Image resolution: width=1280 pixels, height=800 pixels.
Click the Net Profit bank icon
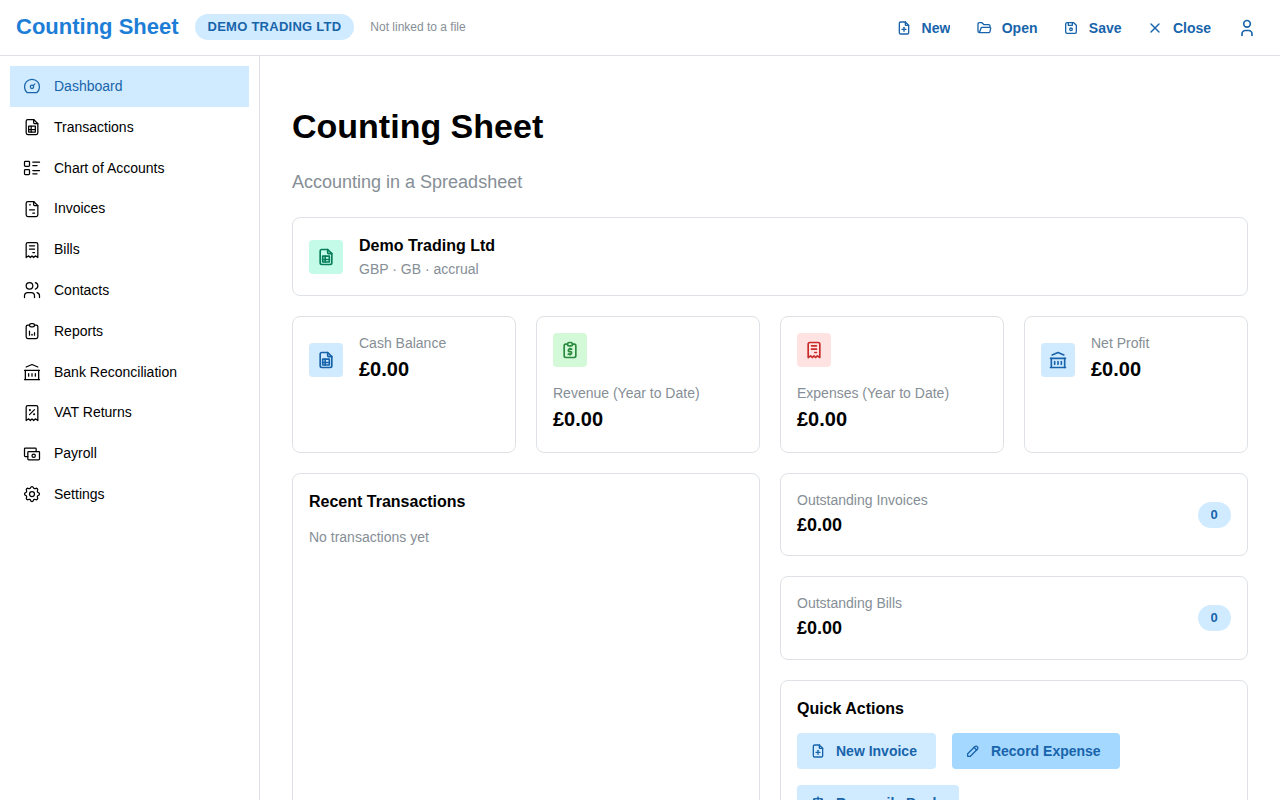pos(1058,360)
